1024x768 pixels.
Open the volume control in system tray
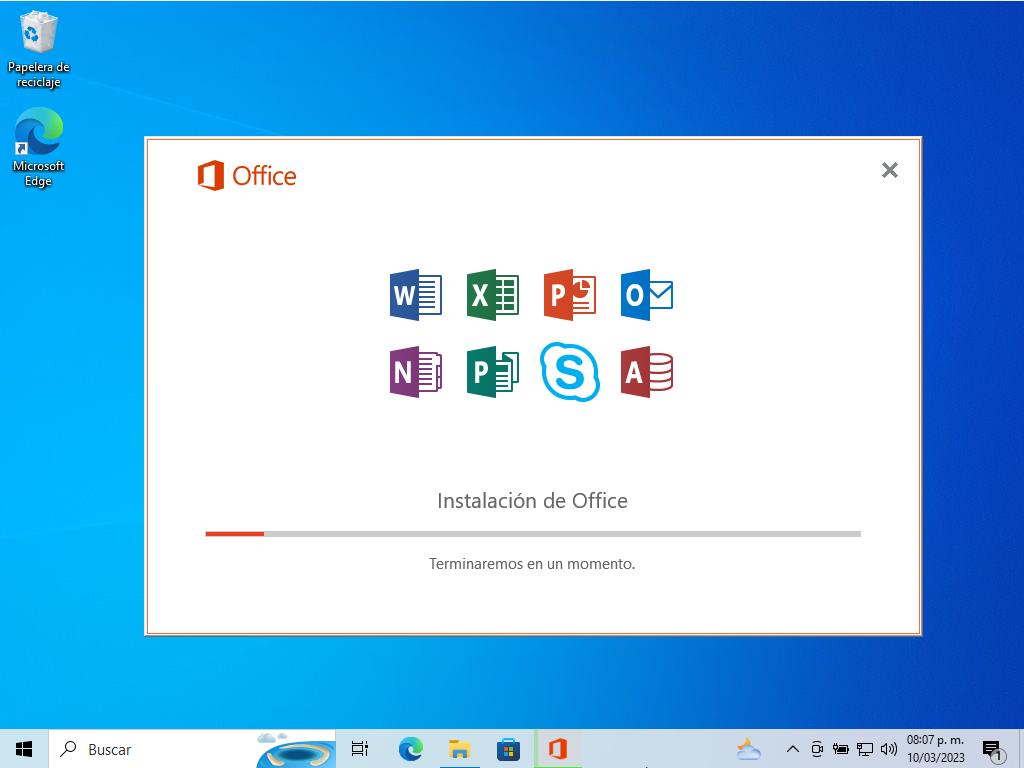coord(889,749)
